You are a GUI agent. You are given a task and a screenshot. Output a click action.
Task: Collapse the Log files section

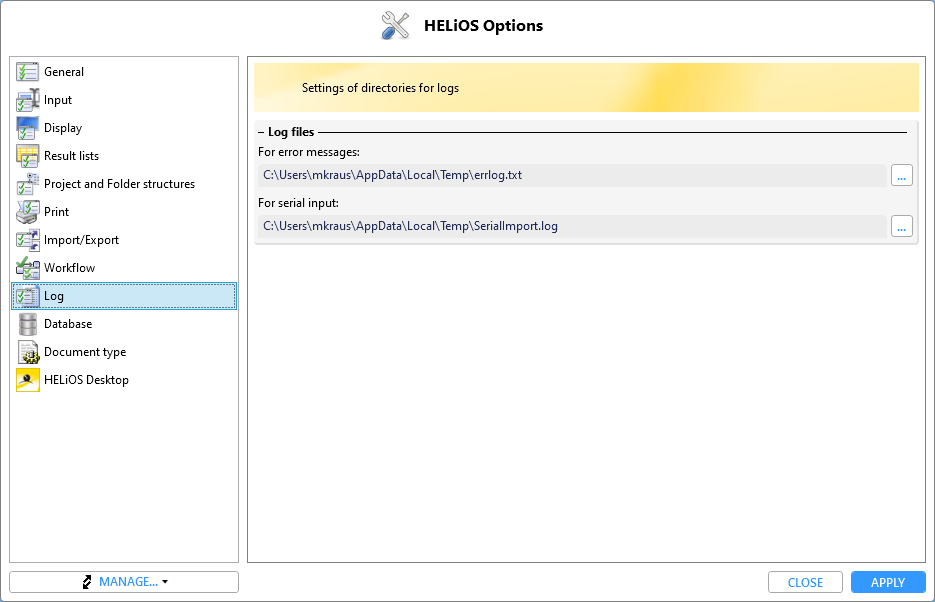[262, 132]
